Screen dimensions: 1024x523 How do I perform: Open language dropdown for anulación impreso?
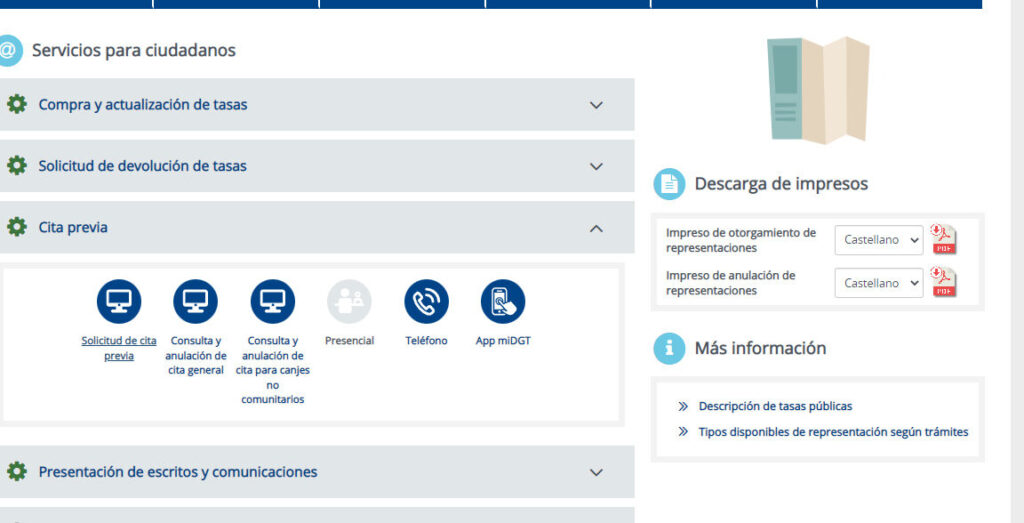(879, 283)
